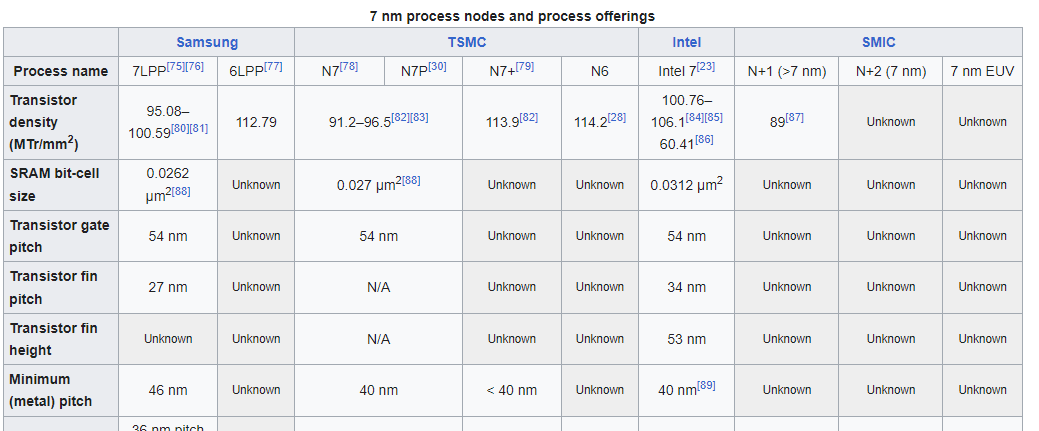Open reference [84] in Intel density cell
The image size is (1039, 431).
[x=694, y=117]
